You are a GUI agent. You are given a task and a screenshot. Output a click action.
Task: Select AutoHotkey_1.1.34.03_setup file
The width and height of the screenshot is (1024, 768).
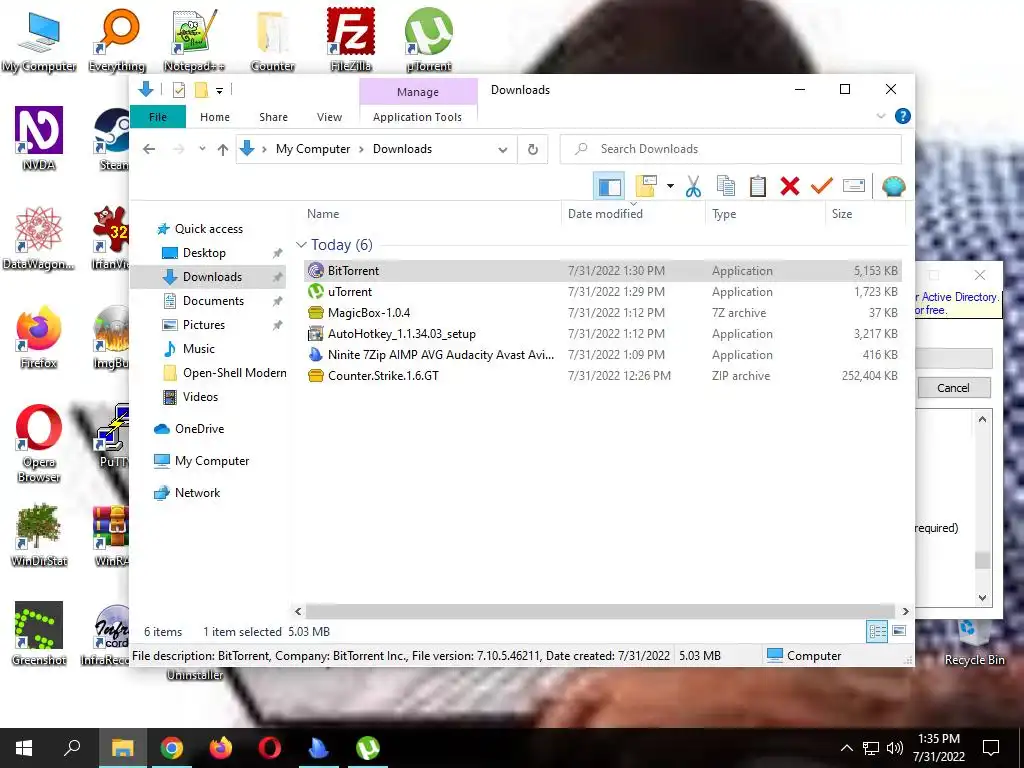602,334
